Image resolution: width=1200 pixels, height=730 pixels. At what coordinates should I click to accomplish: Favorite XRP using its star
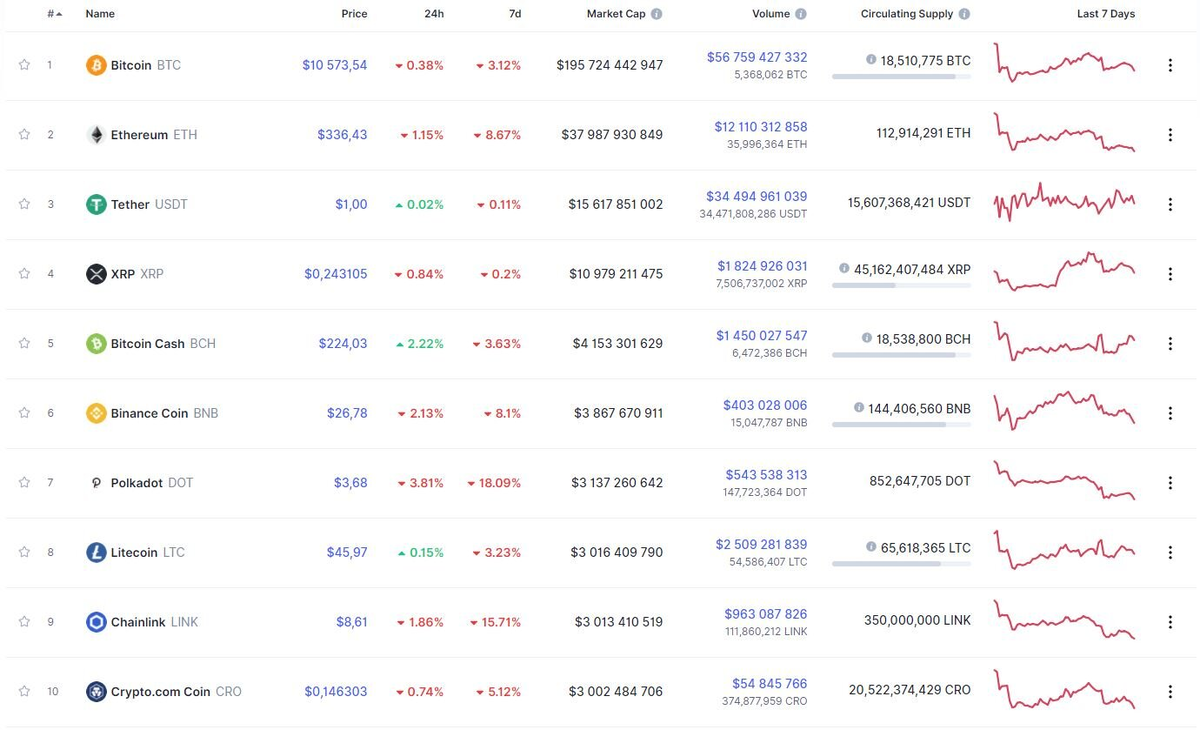click(x=24, y=273)
